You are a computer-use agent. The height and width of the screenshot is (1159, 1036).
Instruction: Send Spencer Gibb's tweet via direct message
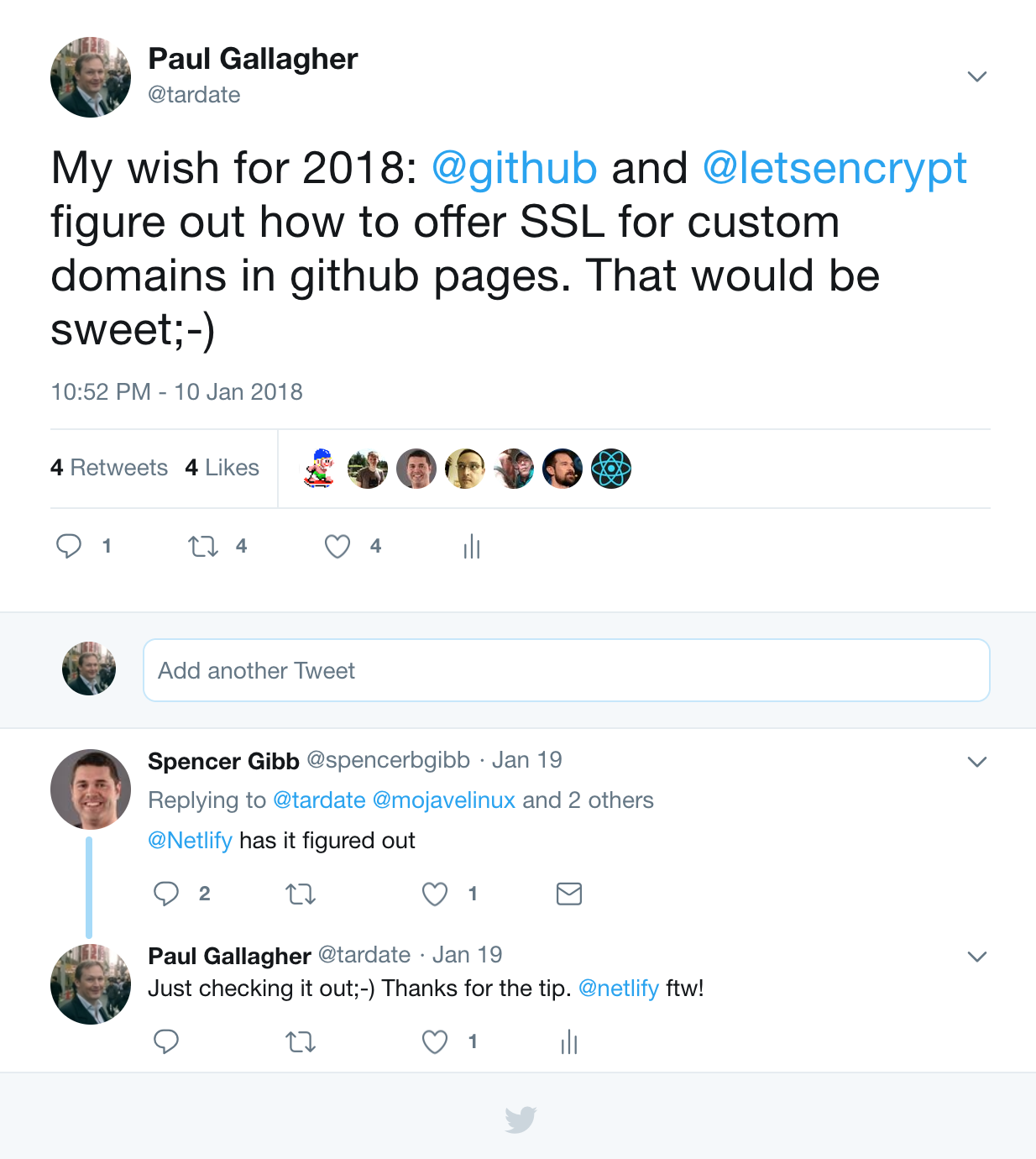(x=569, y=894)
